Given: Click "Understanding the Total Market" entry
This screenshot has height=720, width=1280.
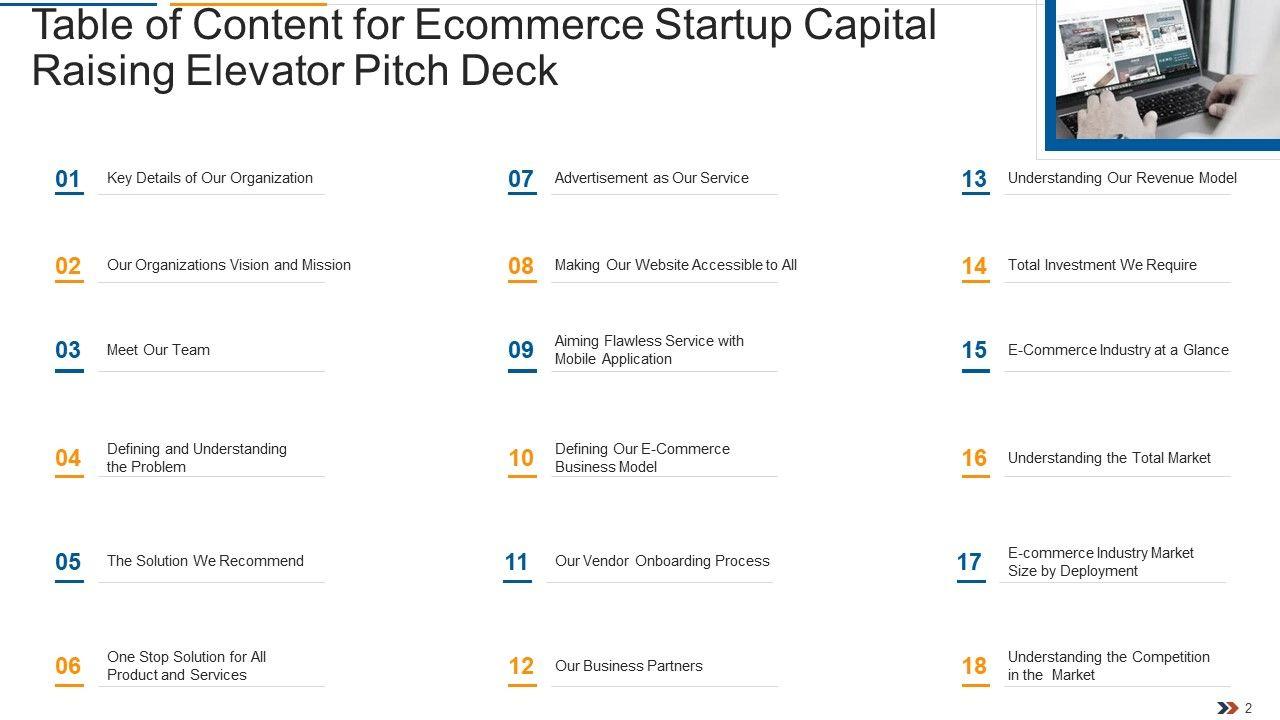Looking at the screenshot, I should pyautogui.click(x=1109, y=458).
